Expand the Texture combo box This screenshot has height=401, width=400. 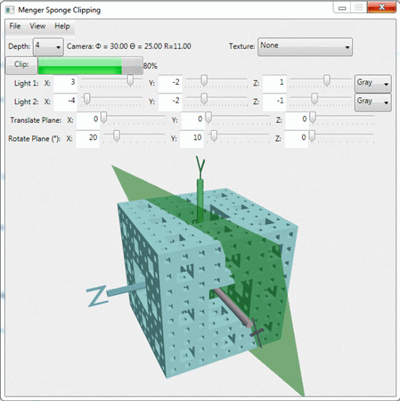[305, 47]
